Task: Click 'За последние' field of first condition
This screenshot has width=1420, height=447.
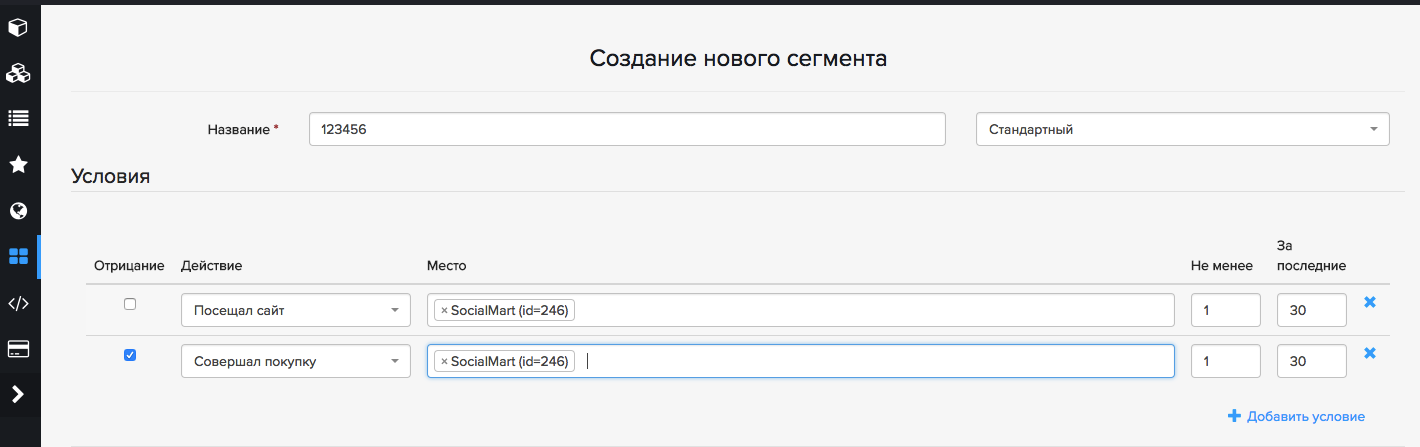Action: click(1311, 310)
